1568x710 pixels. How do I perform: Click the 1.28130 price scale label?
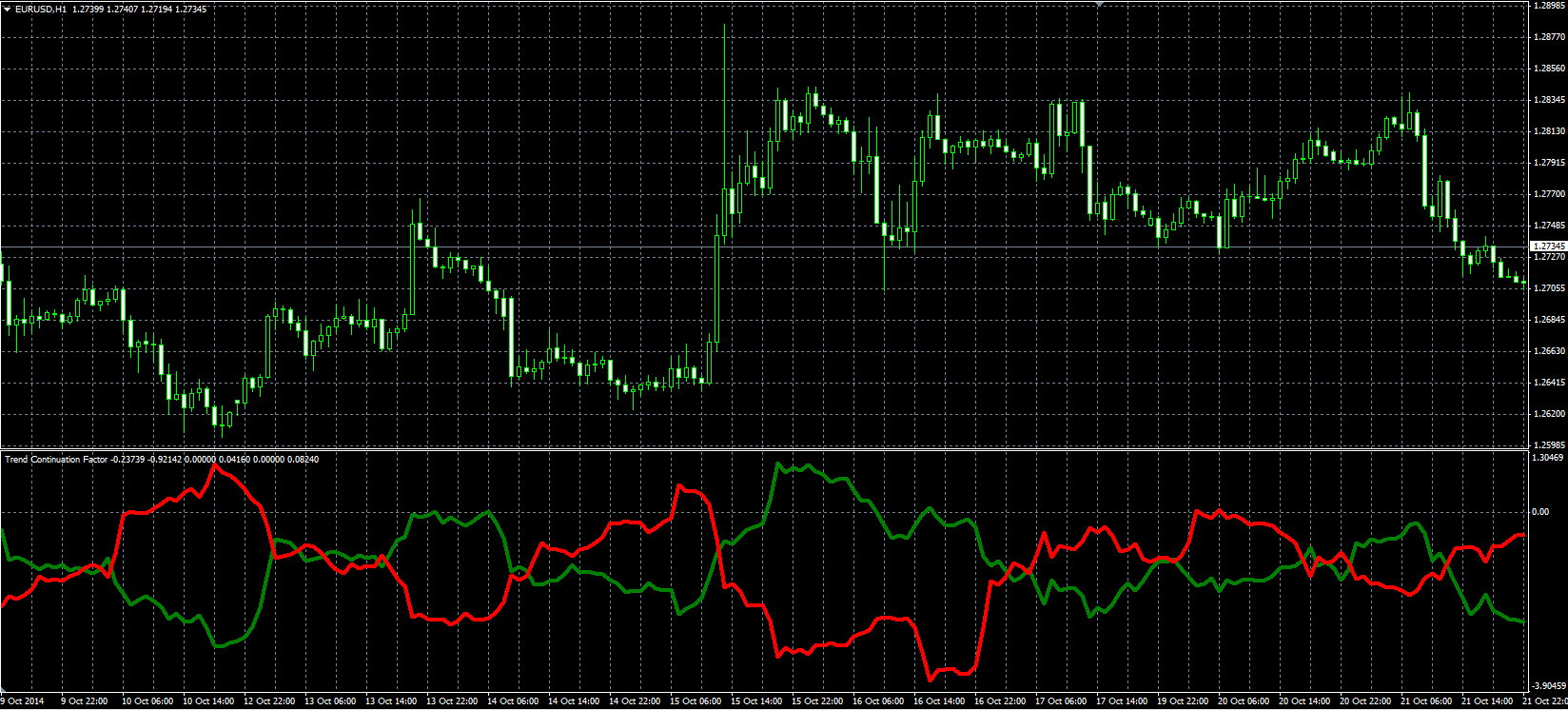tap(1549, 131)
